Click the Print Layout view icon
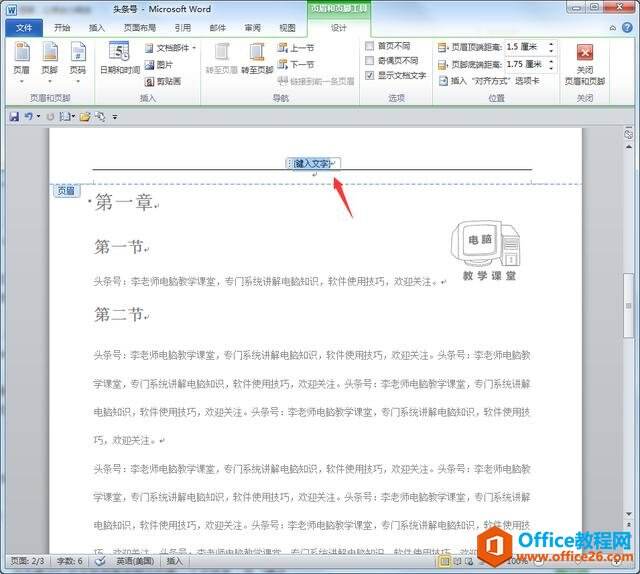640x574 pixels. [444, 562]
